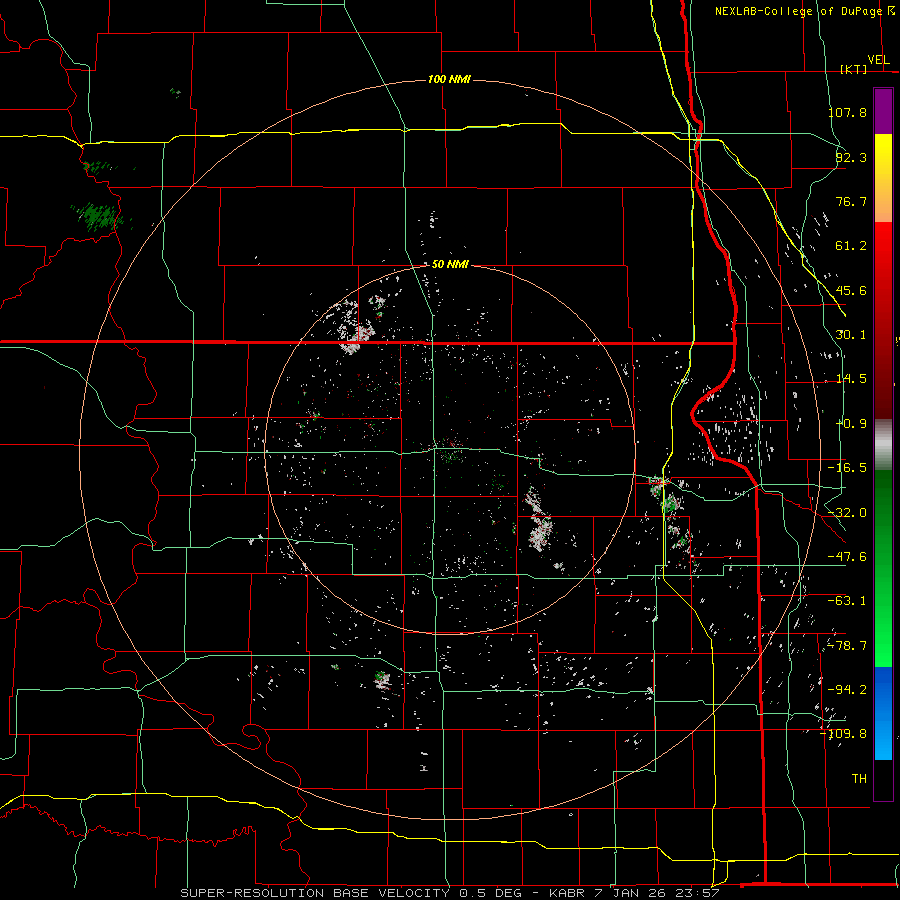This screenshot has width=900, height=900.
Task: Click the NEXLAB-College of DuPage label
Action: coord(798,11)
